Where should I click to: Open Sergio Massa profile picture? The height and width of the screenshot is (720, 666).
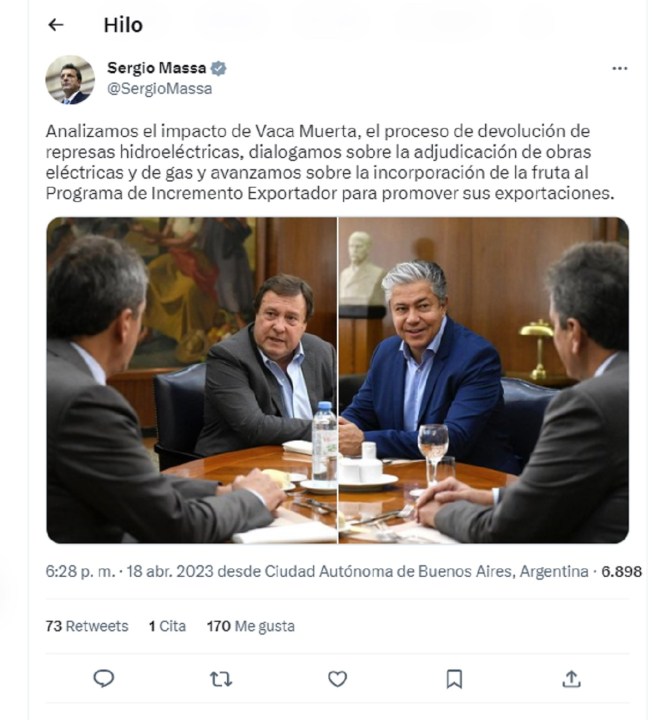(x=70, y=80)
